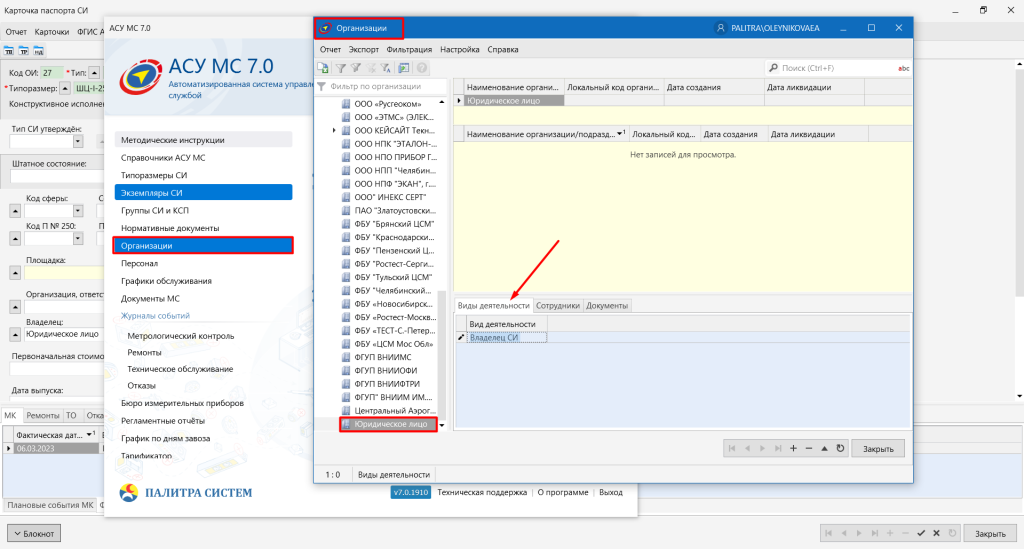The image size is (1024, 549).
Task: Click the building icon of ФГУП ВНИИМС
Action: point(346,357)
